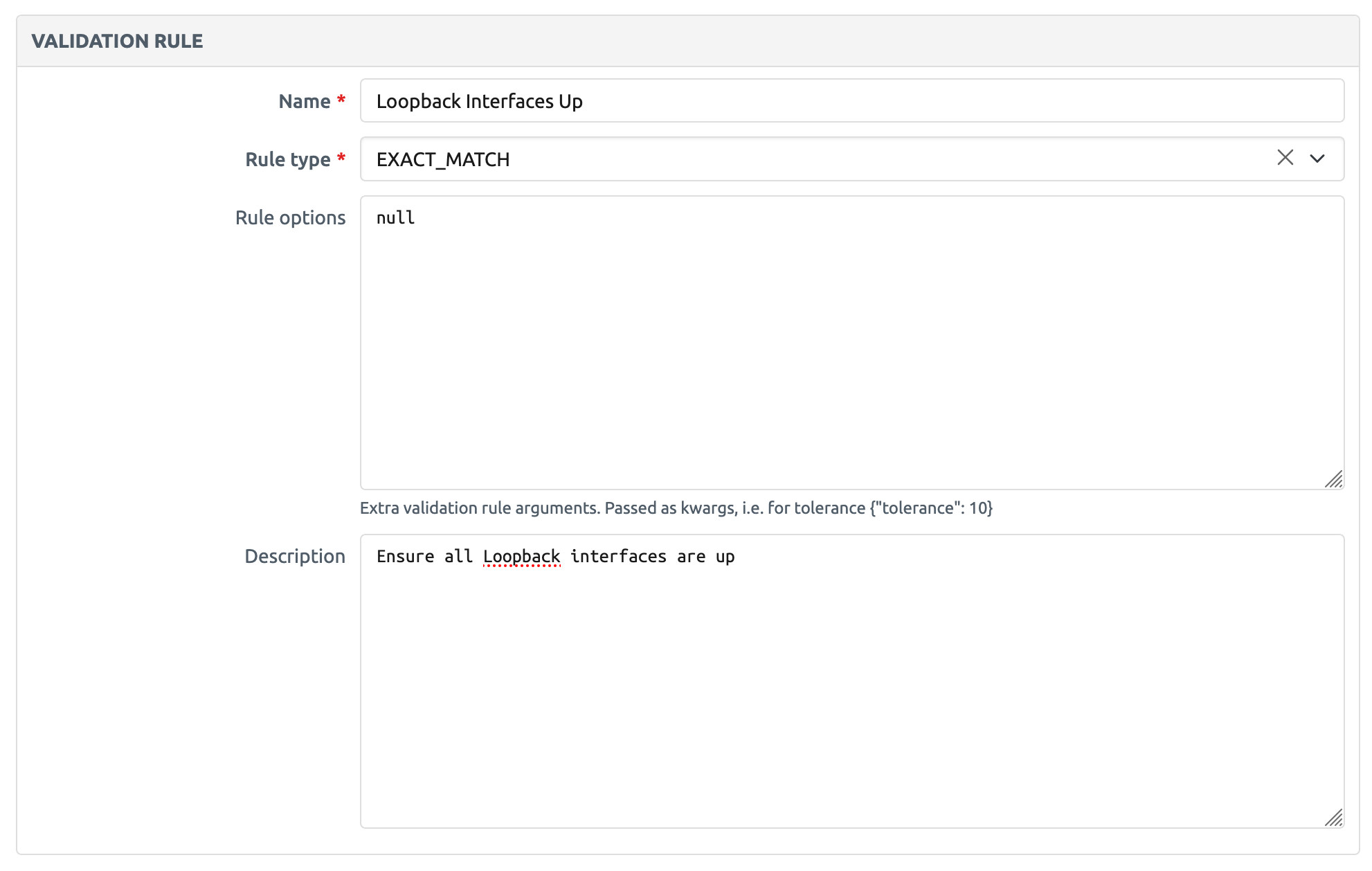Place cursor after 'up' in Description
Viewport: 1372px width, 871px height.
coord(736,557)
